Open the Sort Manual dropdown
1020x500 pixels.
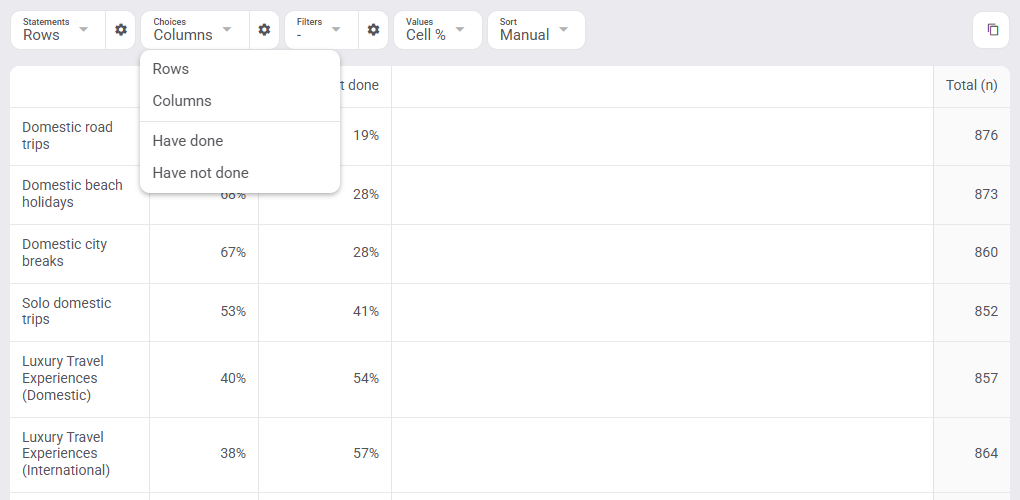click(x=536, y=30)
